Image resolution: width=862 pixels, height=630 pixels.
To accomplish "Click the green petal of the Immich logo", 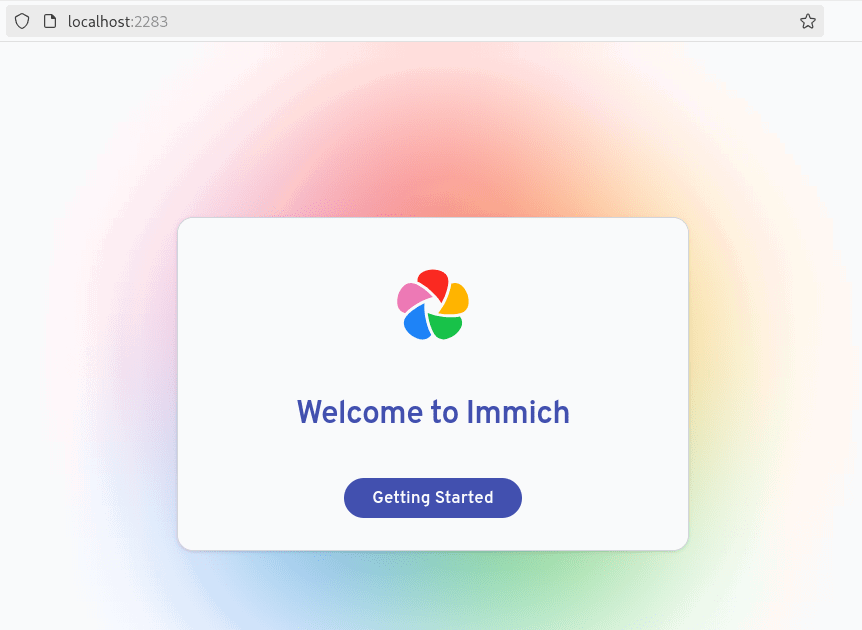I will (446, 326).
